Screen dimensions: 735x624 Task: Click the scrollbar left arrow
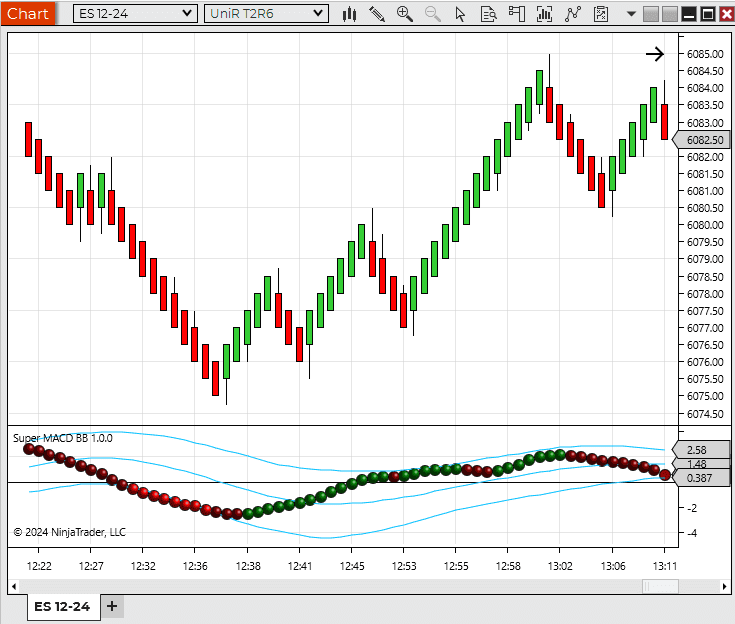tap(13, 586)
